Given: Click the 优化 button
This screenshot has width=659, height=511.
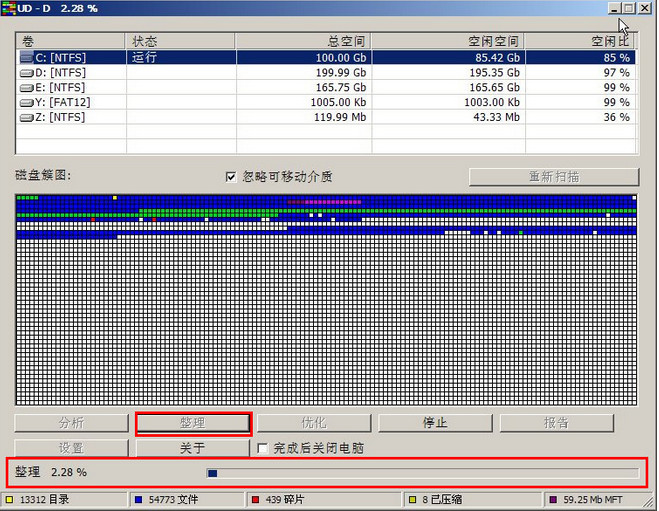Looking at the screenshot, I should [x=314, y=423].
